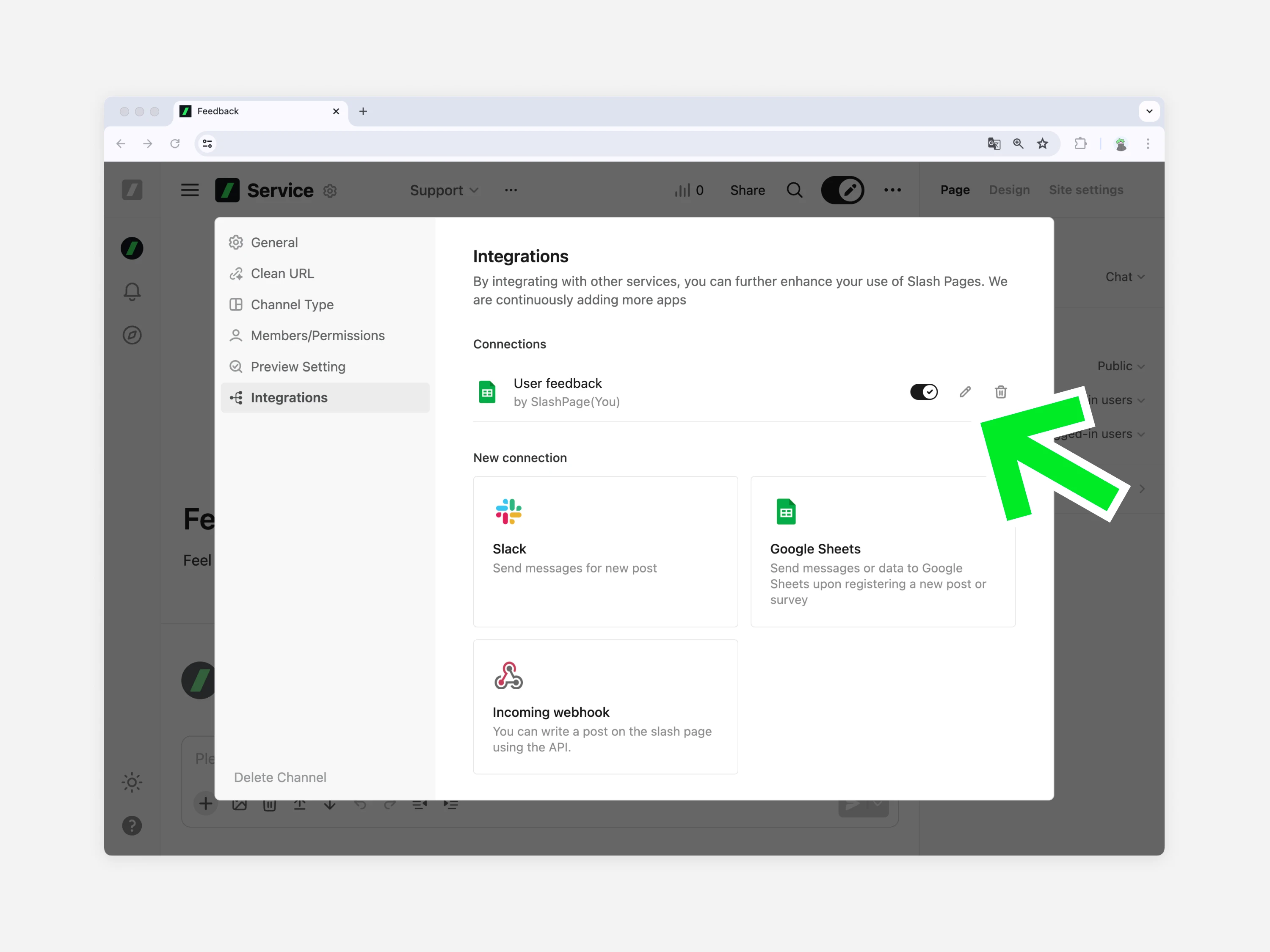
Task: Toggle the light/dark theme sun icon
Action: pyautogui.click(x=132, y=782)
